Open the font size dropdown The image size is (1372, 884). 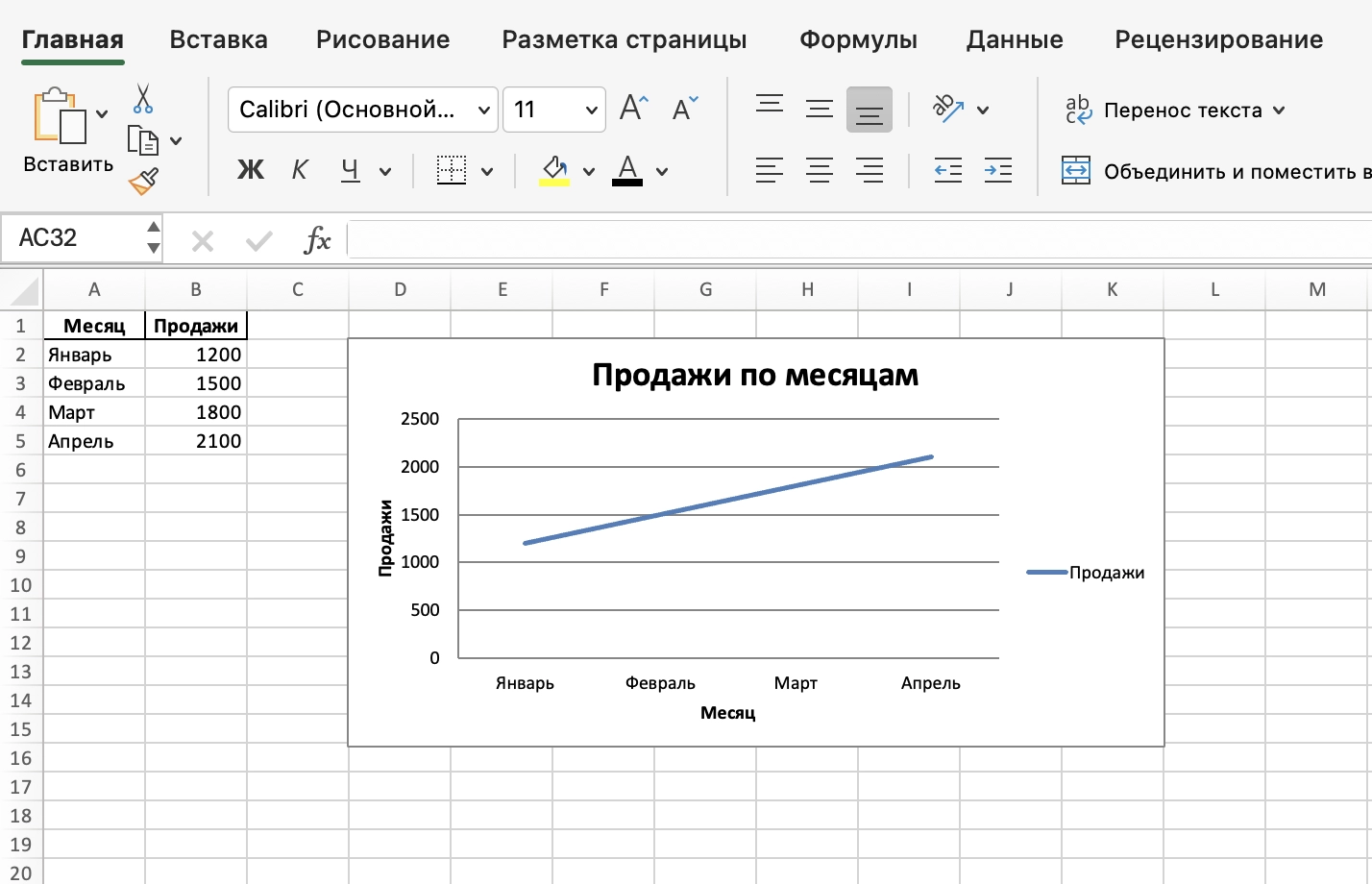click(591, 110)
